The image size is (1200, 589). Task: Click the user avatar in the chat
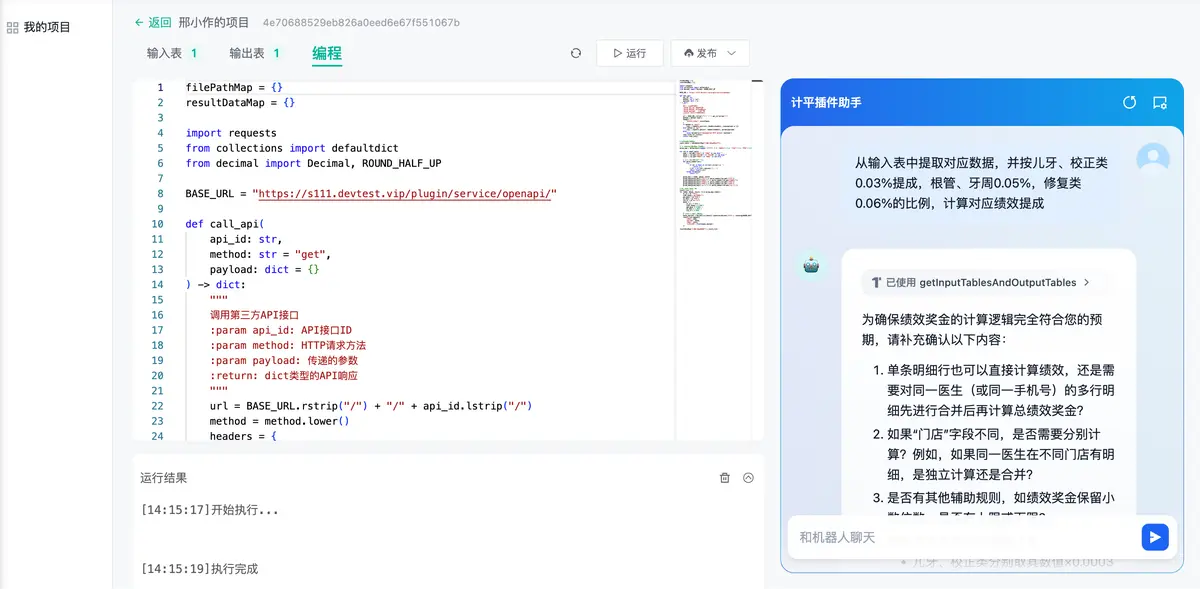1153,159
